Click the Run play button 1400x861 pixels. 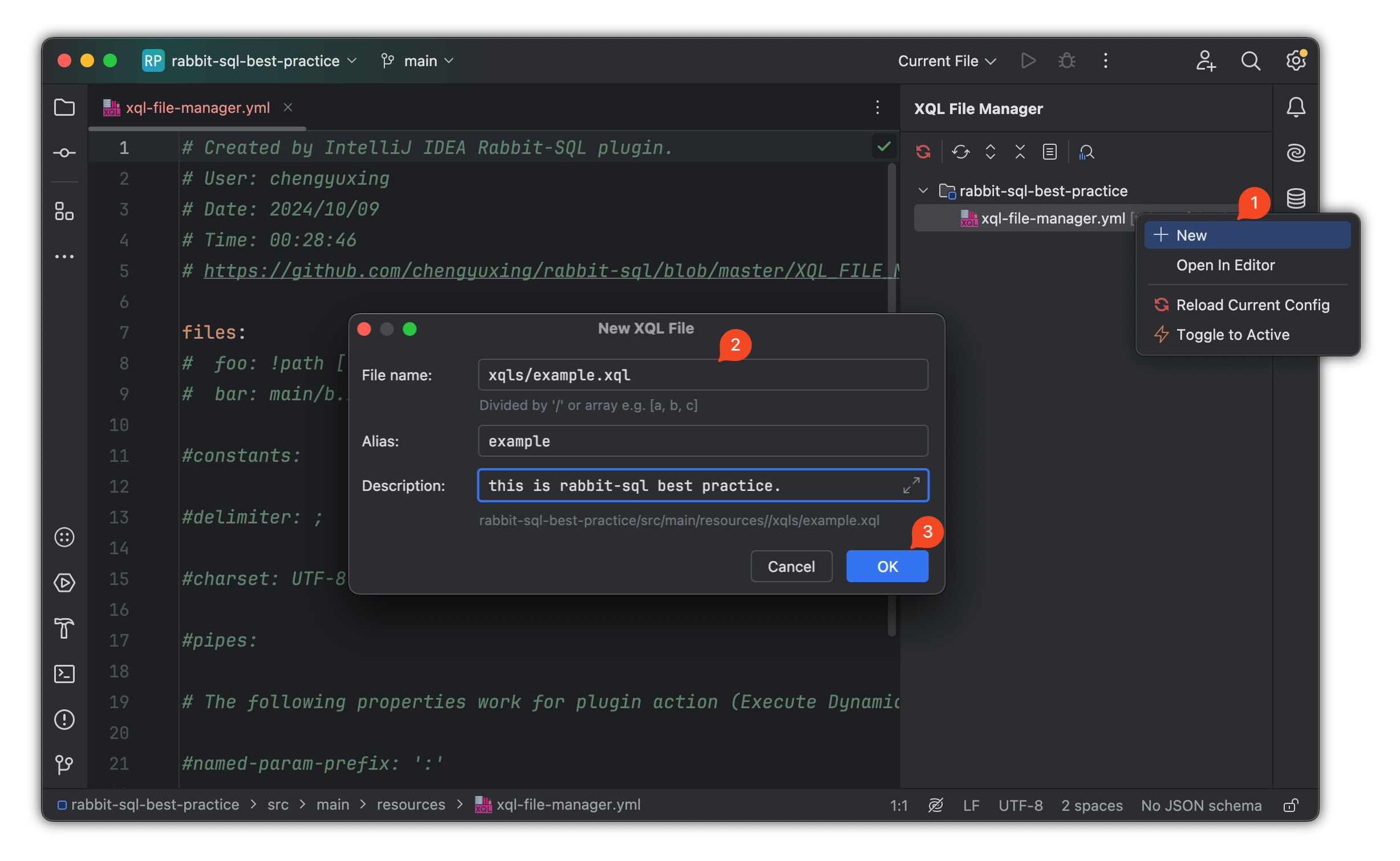(x=1028, y=60)
